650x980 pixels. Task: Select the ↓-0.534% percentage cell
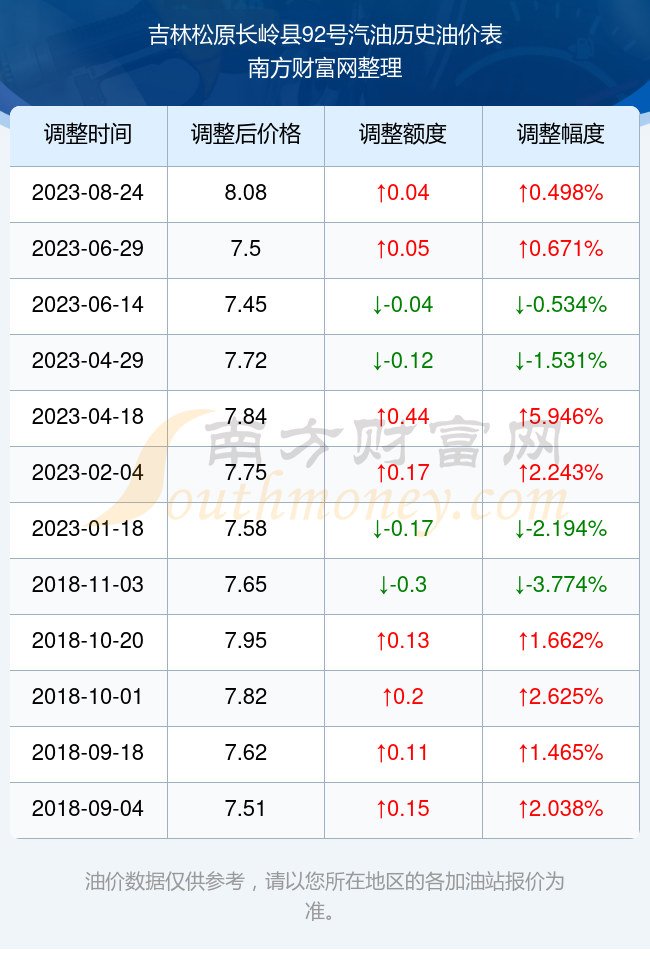click(x=561, y=304)
